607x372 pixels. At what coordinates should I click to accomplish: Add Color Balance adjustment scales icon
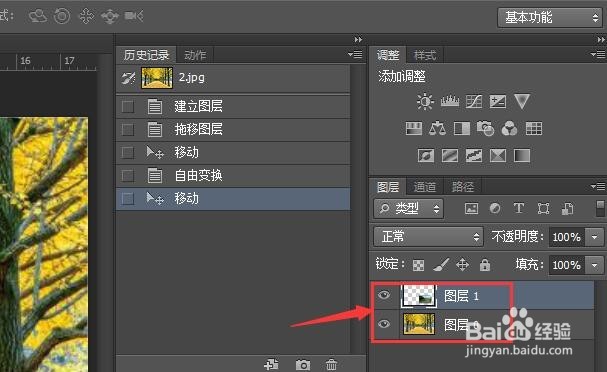pyautogui.click(x=437, y=129)
